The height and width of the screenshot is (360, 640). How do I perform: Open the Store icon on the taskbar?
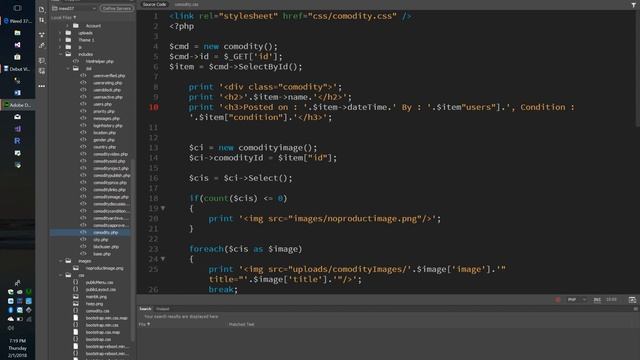pyautogui.click(x=17, y=57)
